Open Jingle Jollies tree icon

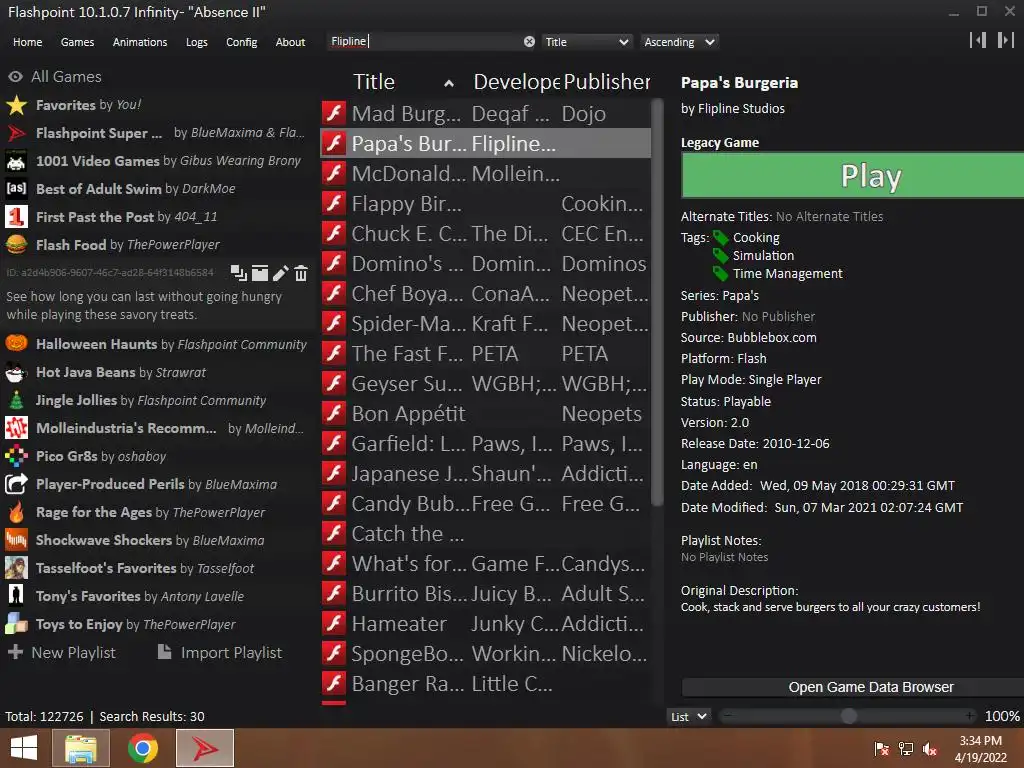tap(16, 400)
